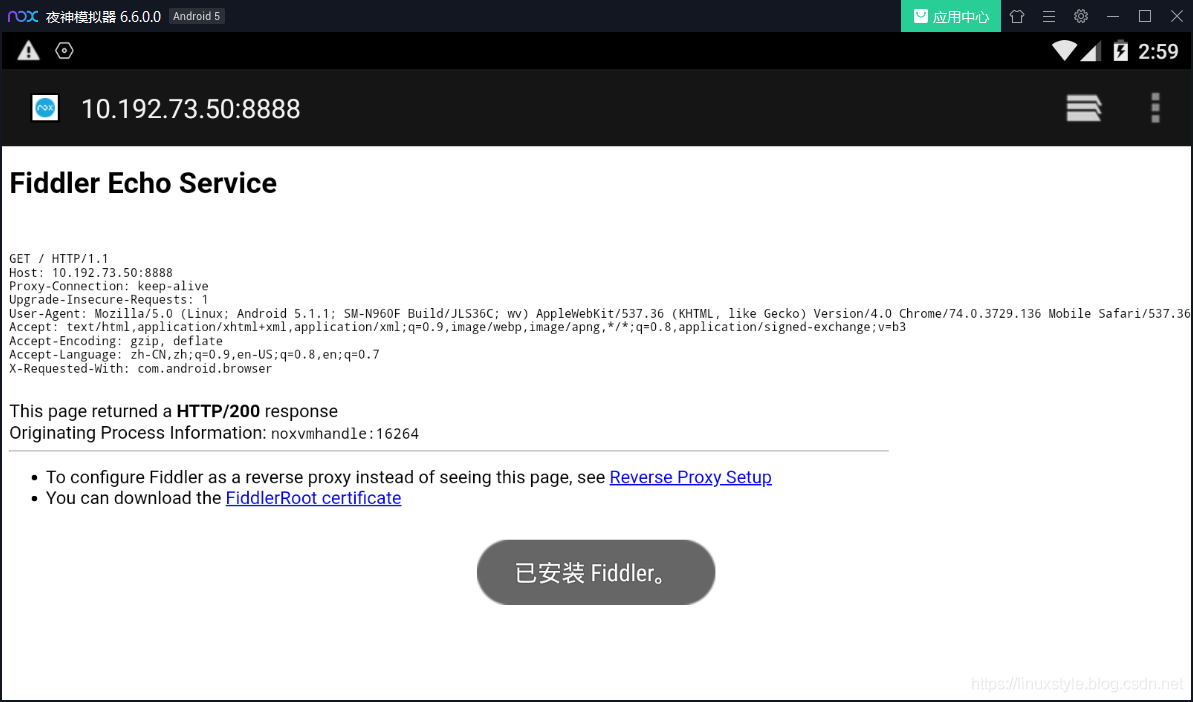Open the browser three-dot overflow menu
This screenshot has width=1193, height=702.
pyautogui.click(x=1155, y=108)
